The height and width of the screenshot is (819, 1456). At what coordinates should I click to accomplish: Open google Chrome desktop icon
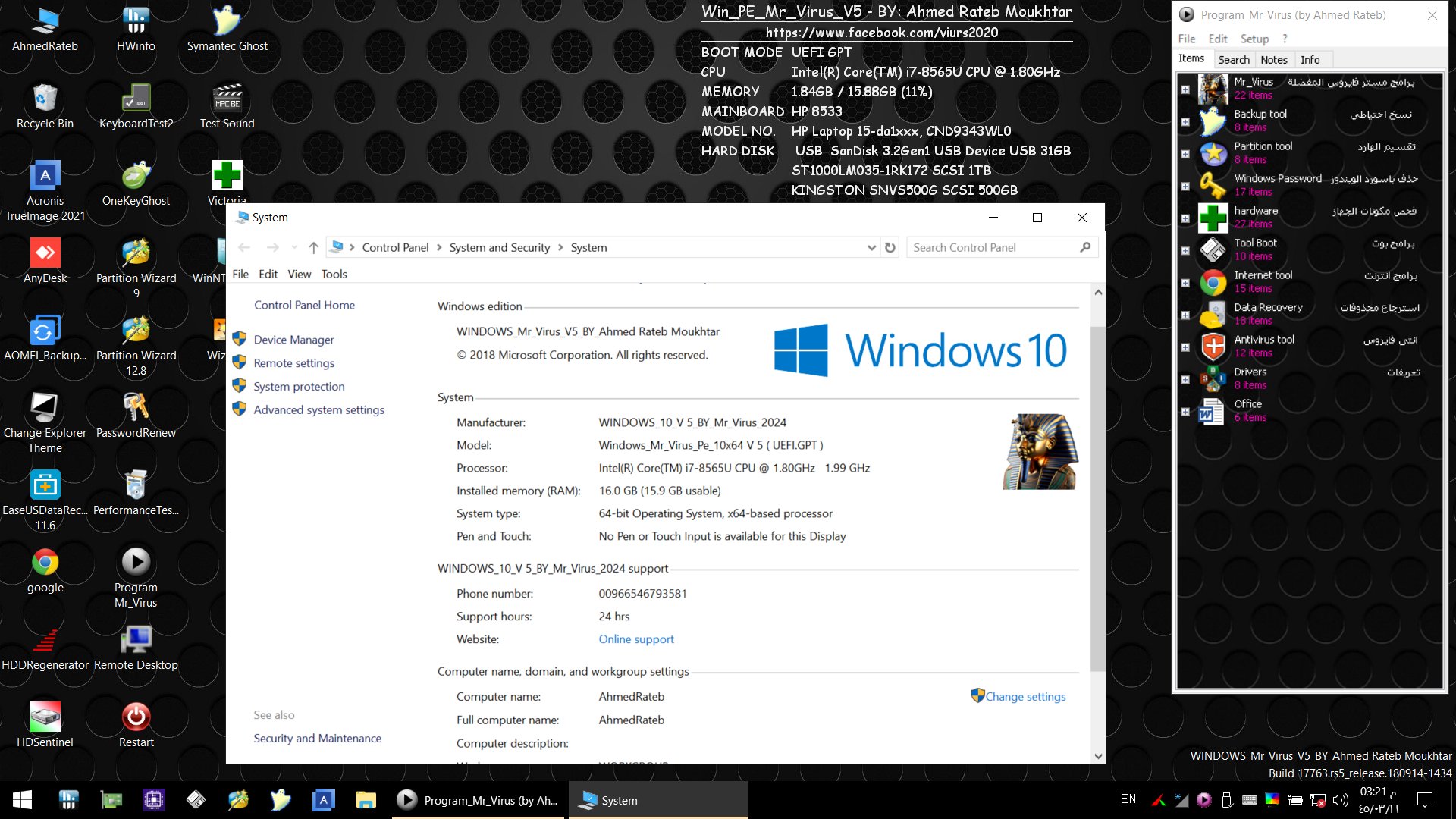tap(45, 571)
